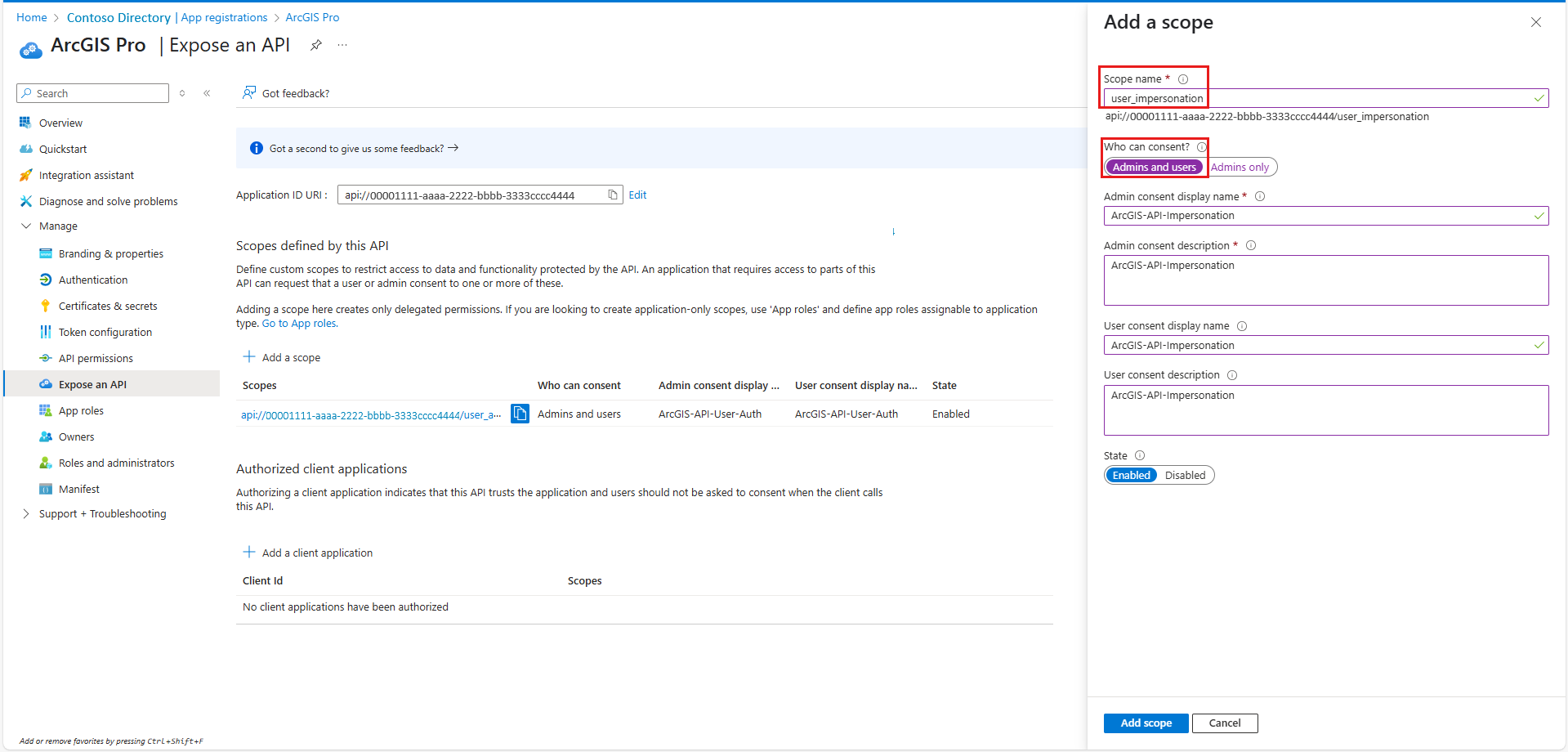
Task: Copy the user_a... scope URI in table
Action: [x=520, y=414]
